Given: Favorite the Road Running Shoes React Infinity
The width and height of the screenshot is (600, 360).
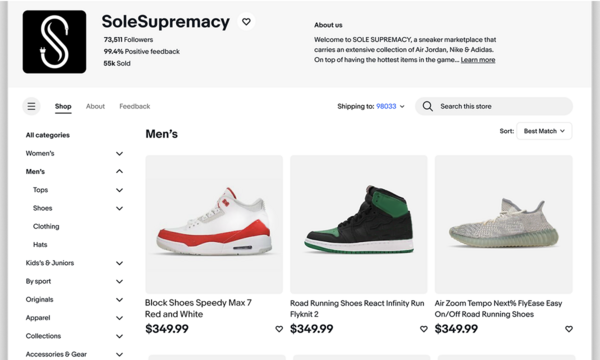Looking at the screenshot, I should click(424, 329).
